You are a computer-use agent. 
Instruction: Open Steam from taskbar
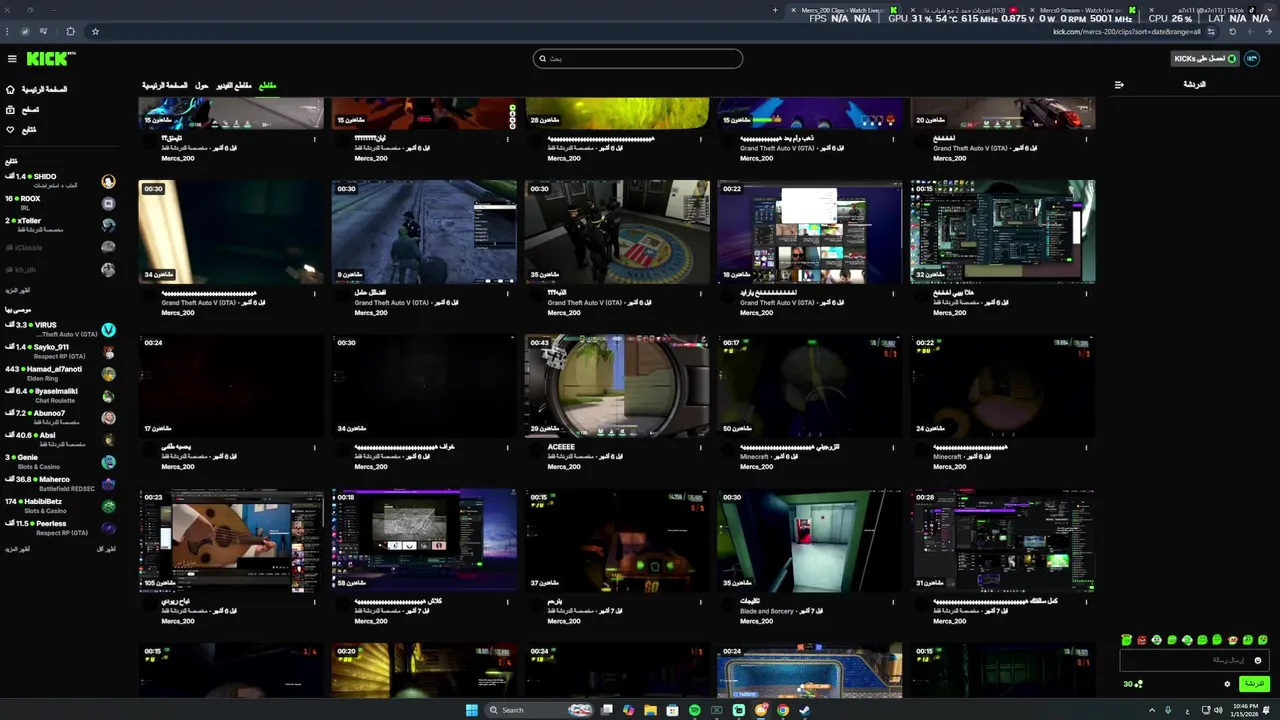coord(805,710)
